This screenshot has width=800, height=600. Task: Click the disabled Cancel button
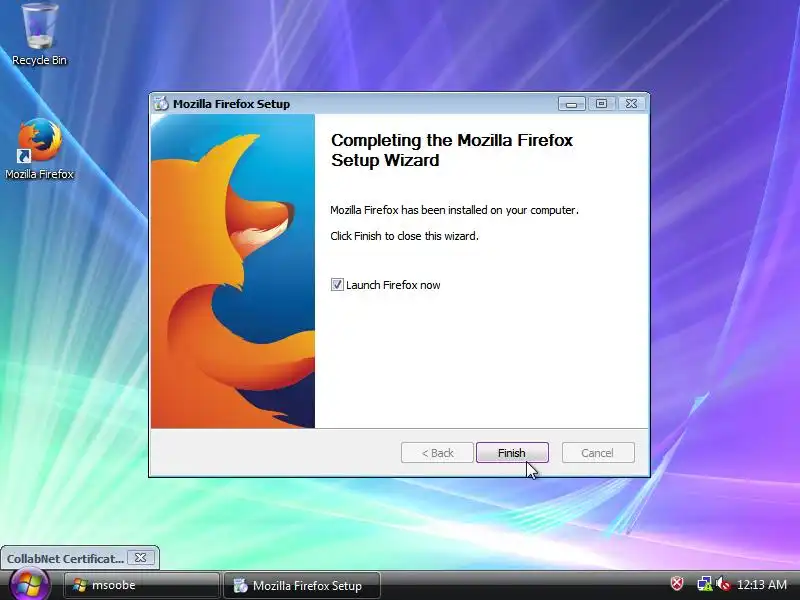click(x=598, y=453)
